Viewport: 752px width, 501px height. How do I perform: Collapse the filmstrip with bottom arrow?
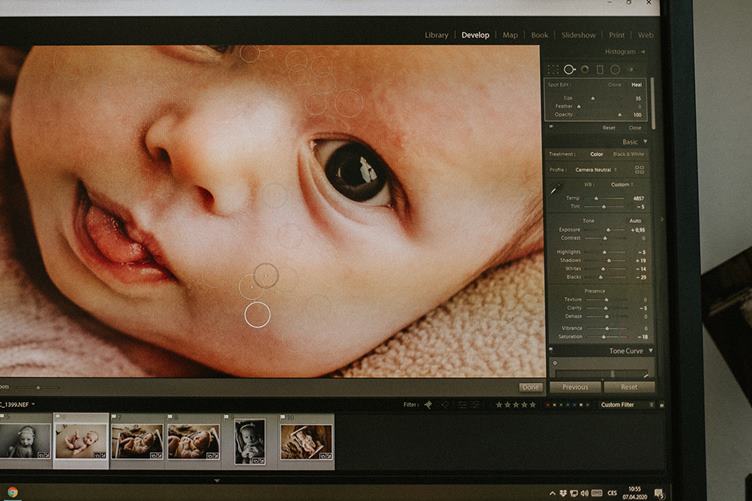[x=217, y=480]
